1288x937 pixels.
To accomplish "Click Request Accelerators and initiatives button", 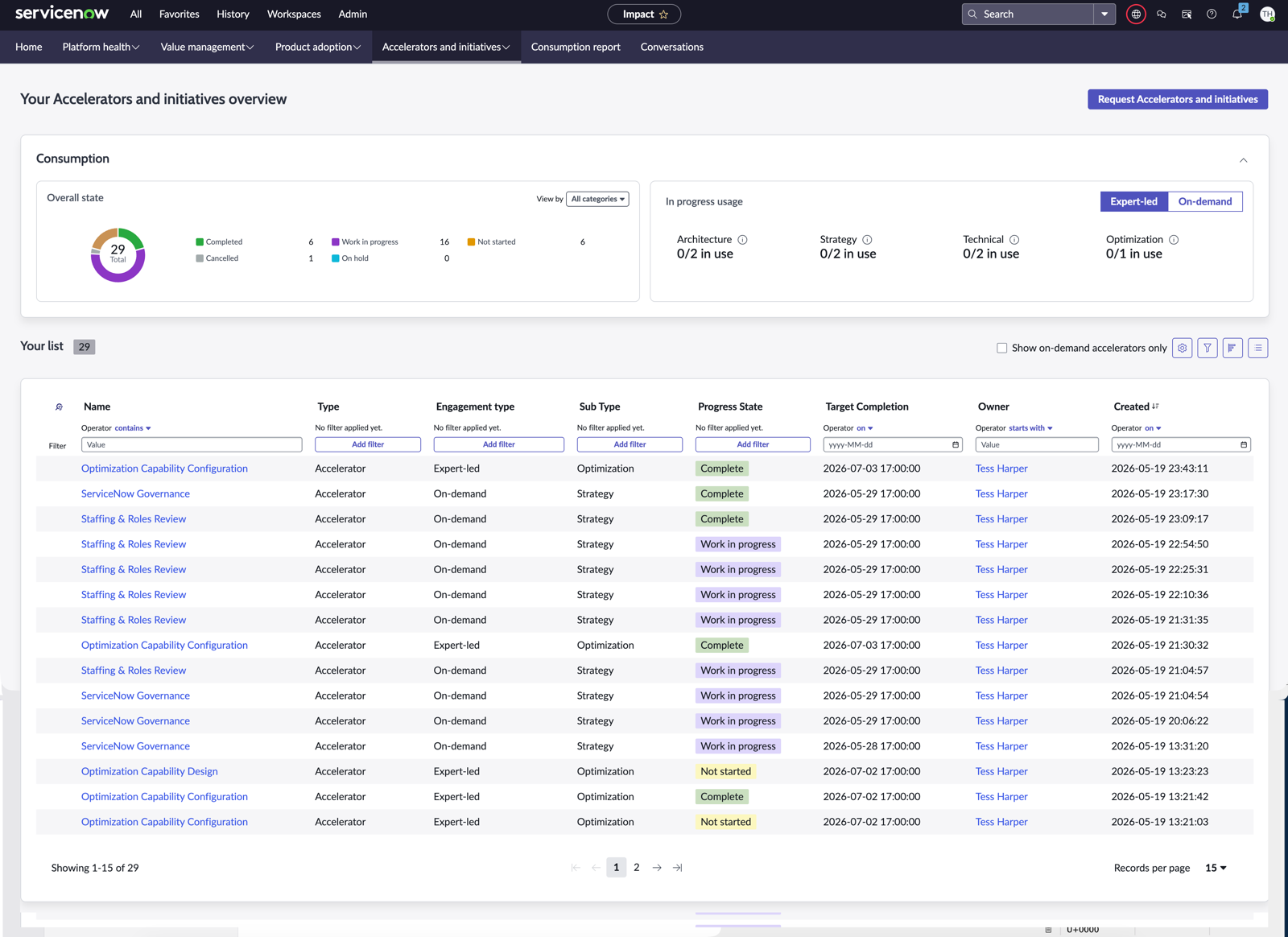I will (x=1178, y=99).
